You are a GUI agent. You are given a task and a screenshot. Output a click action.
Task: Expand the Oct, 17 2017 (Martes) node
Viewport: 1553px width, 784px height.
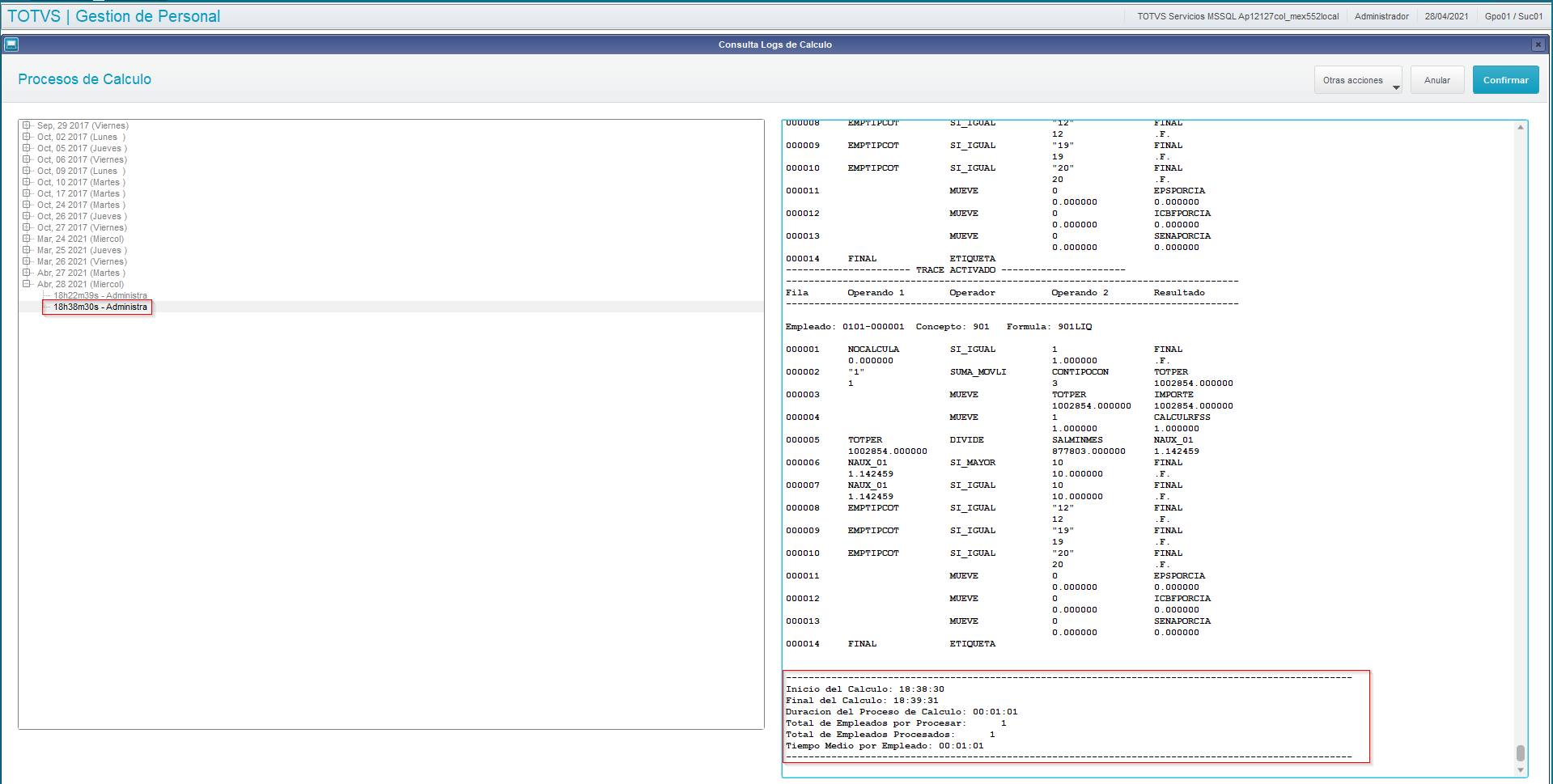pos(27,193)
